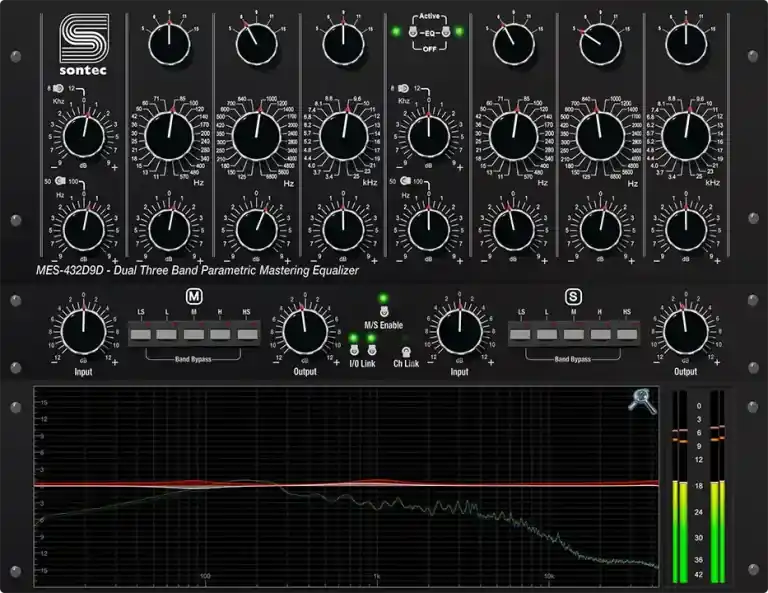Viewport: 768px width, 593px height.
Task: Click the Sontec logo
Action: [83, 45]
